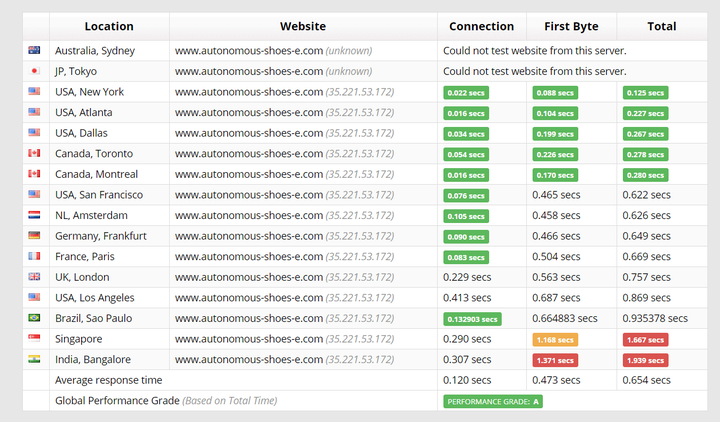Click the First Byte column header

(x=571, y=27)
